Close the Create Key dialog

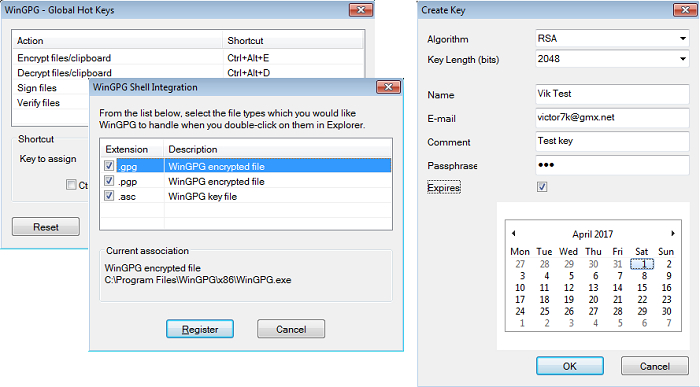coord(685,10)
